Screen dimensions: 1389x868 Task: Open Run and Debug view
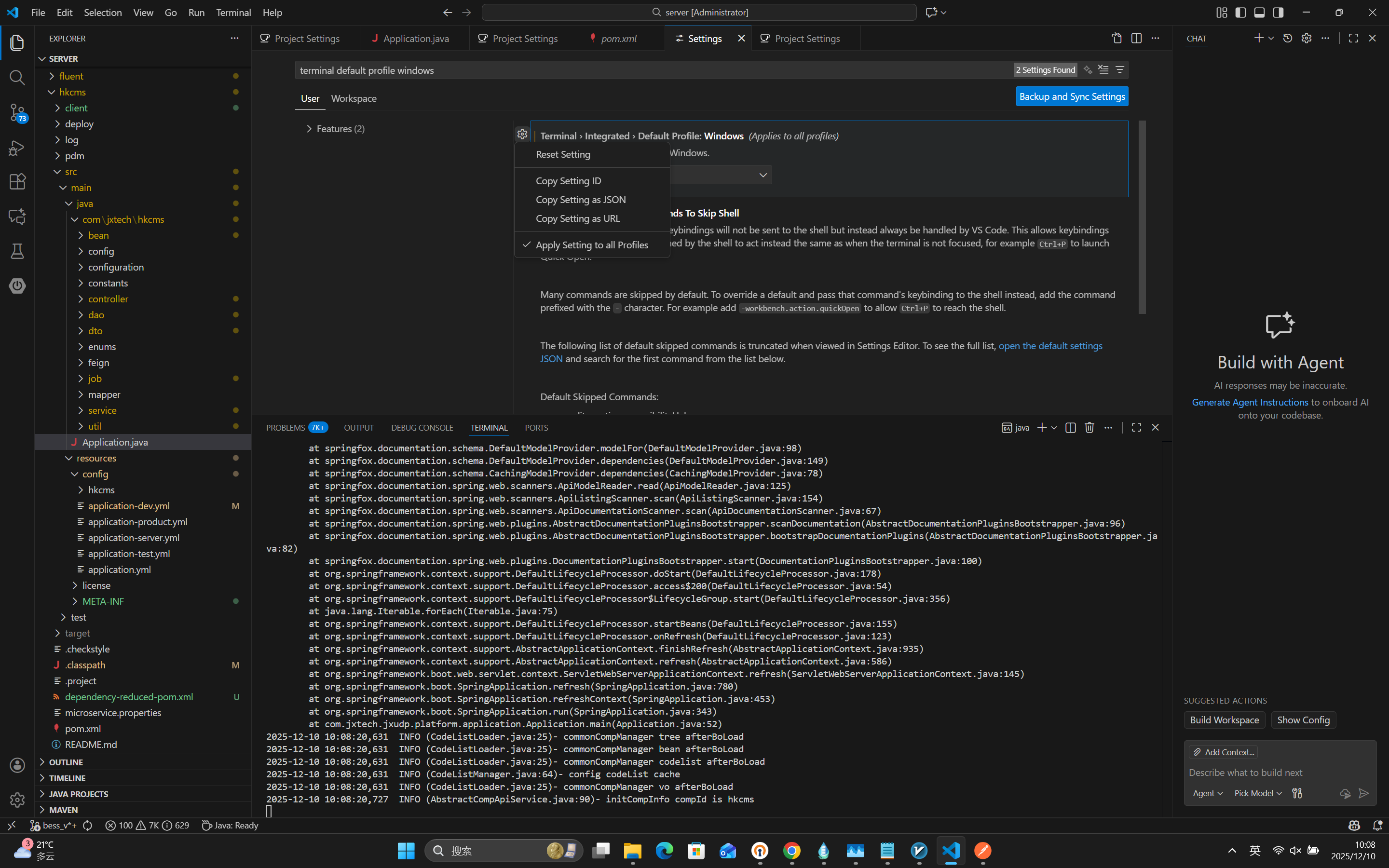click(x=17, y=148)
